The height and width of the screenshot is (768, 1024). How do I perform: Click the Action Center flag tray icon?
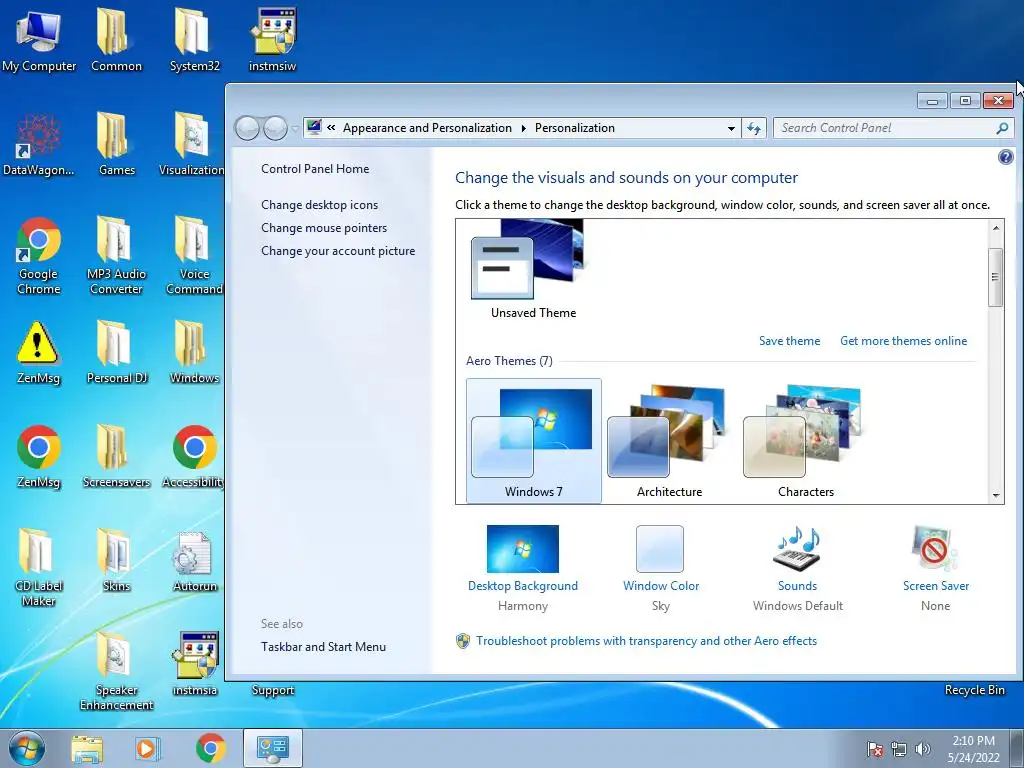point(875,749)
